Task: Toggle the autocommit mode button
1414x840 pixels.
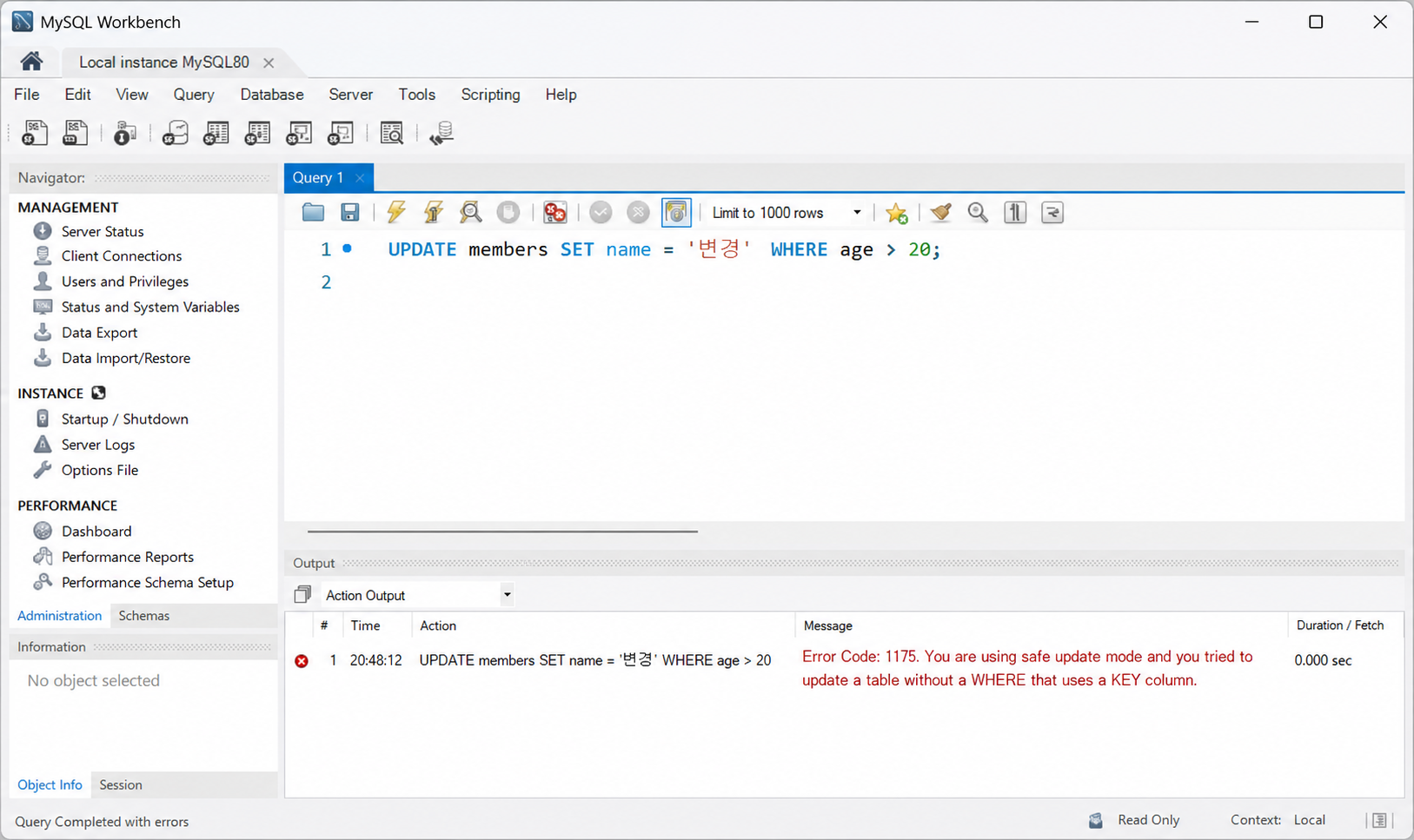Action: 676,212
